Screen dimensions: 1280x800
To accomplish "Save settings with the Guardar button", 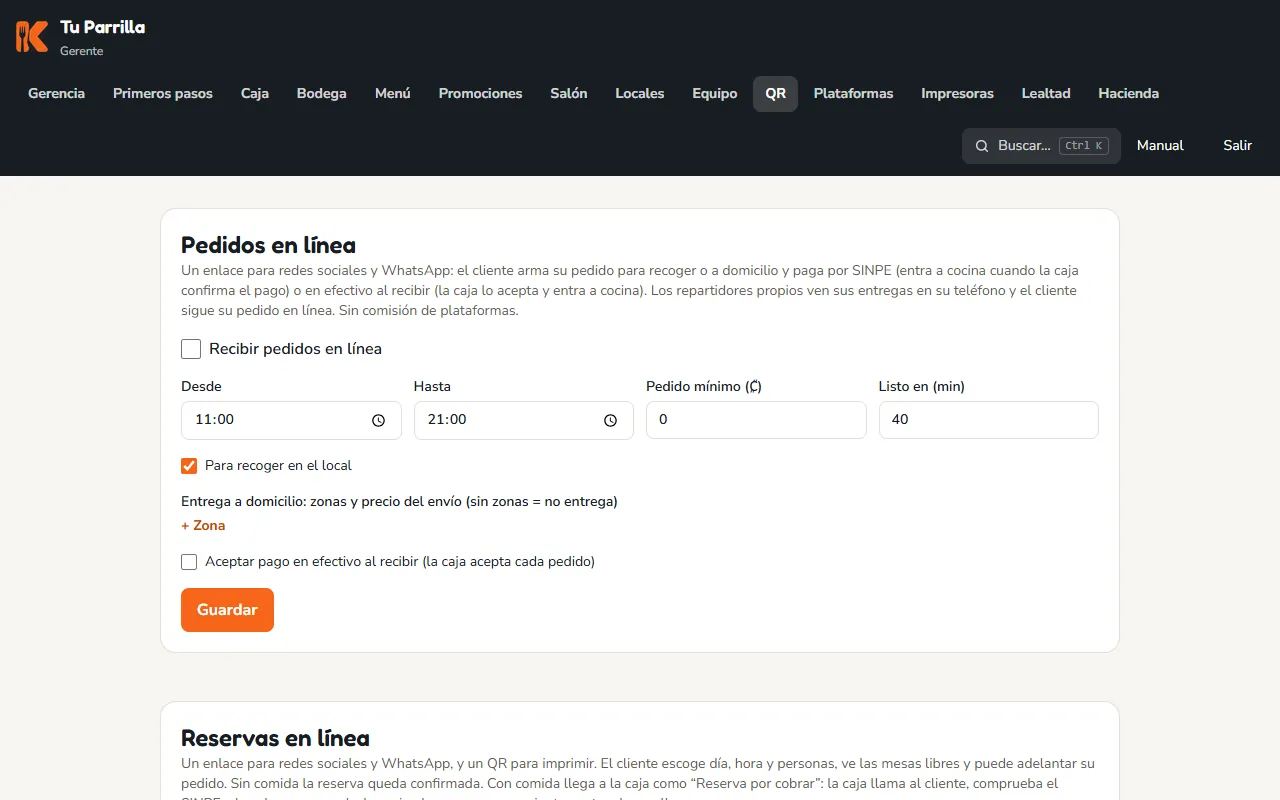I will pos(227,610).
